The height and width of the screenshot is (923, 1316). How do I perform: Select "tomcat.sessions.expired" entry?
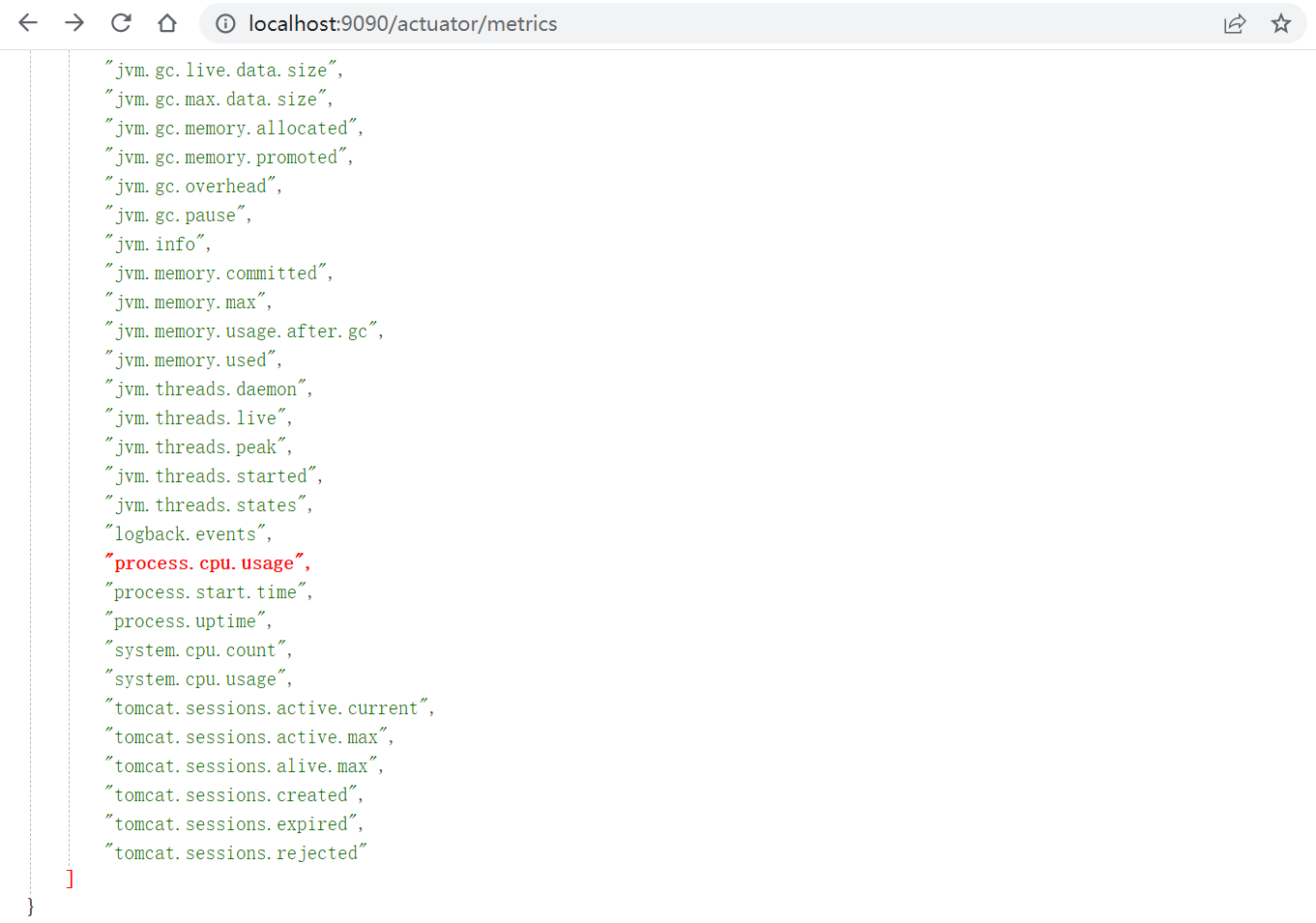tap(231, 824)
